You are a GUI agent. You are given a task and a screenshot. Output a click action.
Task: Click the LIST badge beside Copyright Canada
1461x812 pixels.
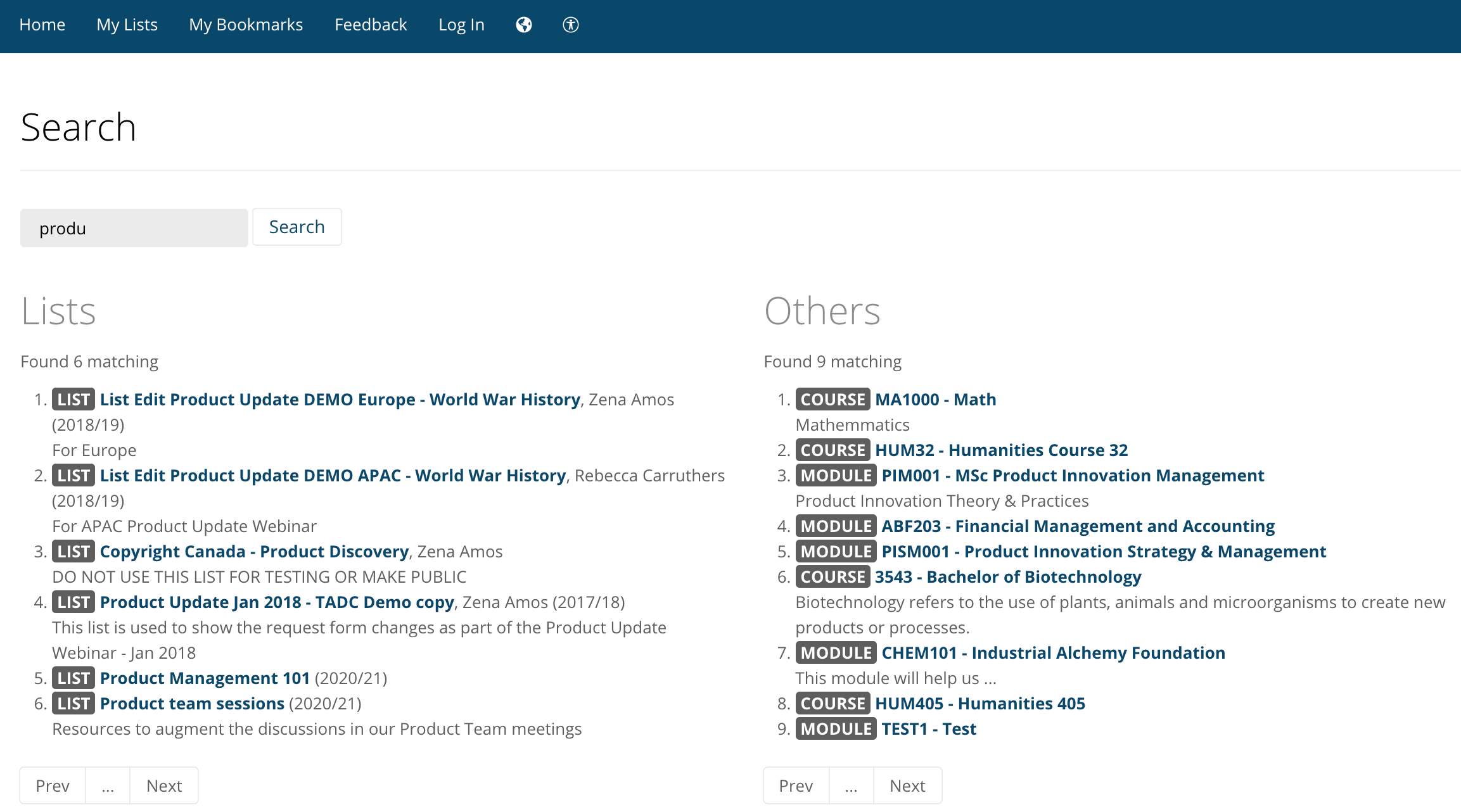point(73,552)
